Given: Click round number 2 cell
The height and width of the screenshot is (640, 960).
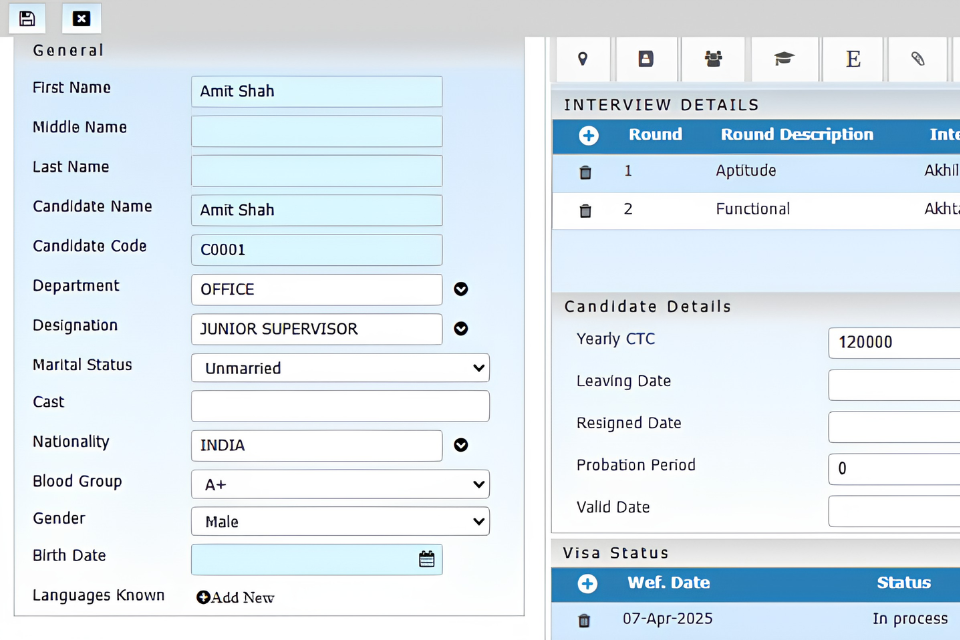Looking at the screenshot, I should point(628,209).
